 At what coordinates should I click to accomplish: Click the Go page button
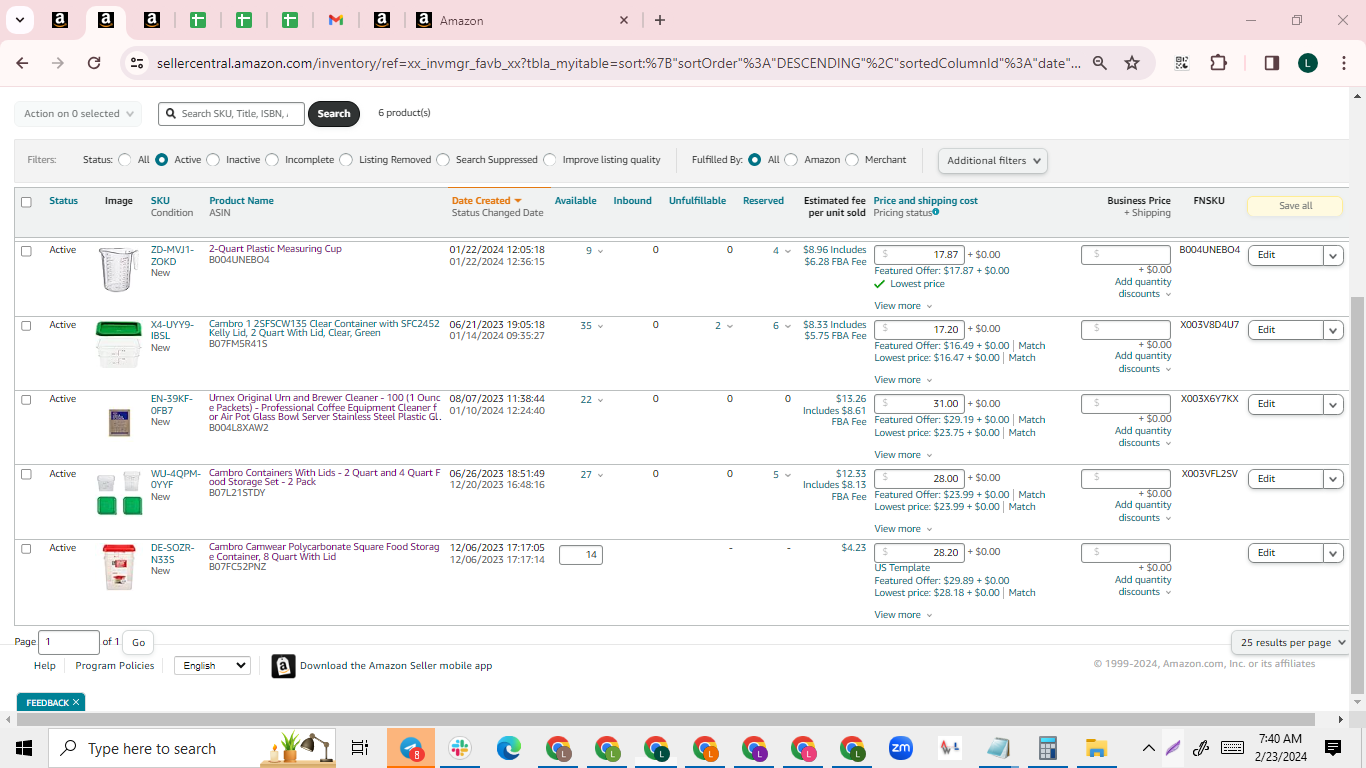(x=138, y=643)
